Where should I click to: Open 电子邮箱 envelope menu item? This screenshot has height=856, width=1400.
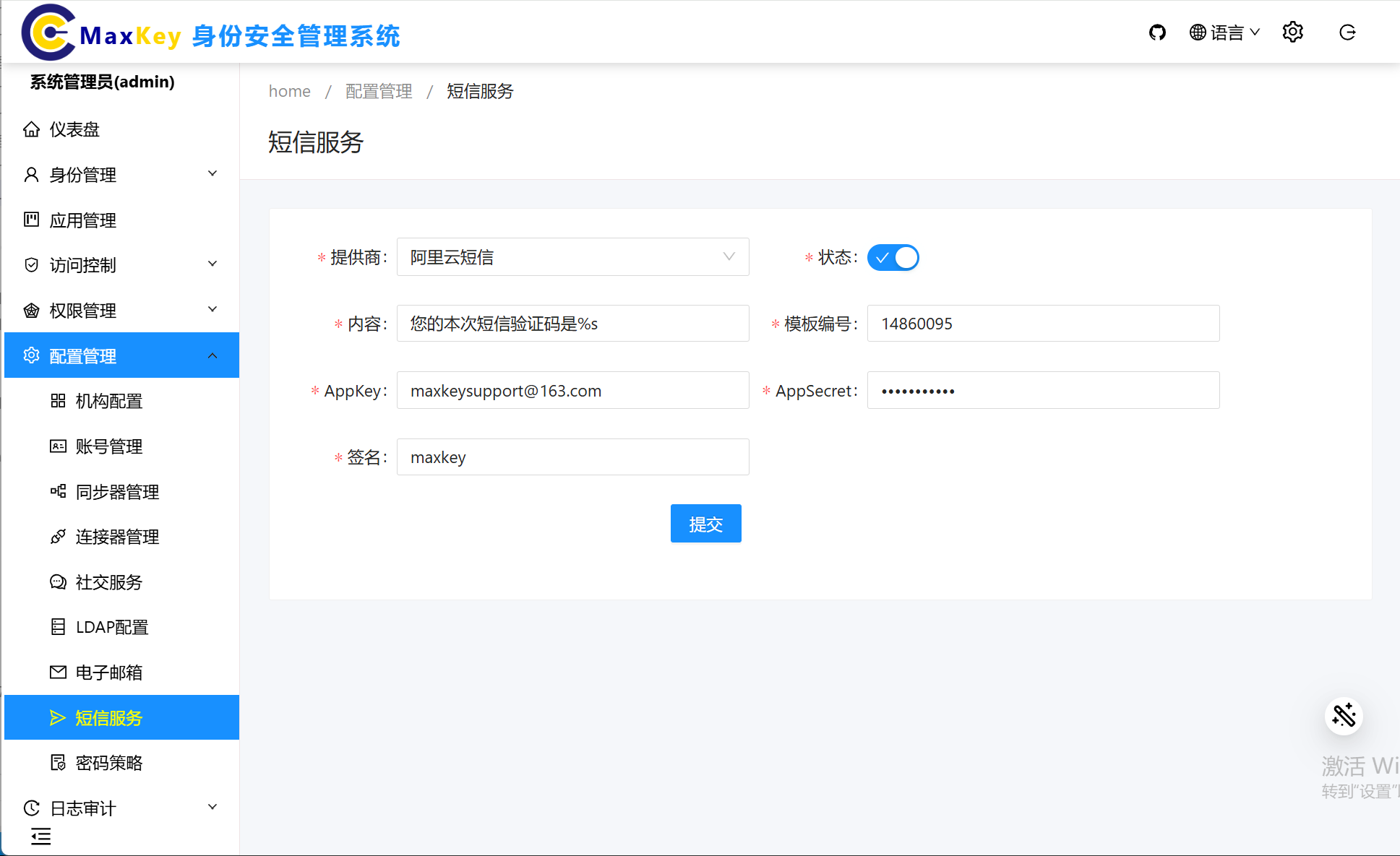coord(108,673)
